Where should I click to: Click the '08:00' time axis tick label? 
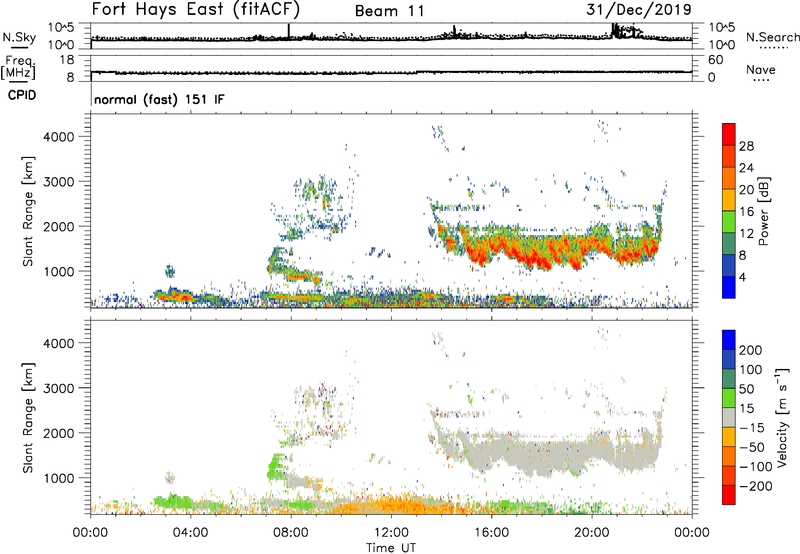[291, 533]
